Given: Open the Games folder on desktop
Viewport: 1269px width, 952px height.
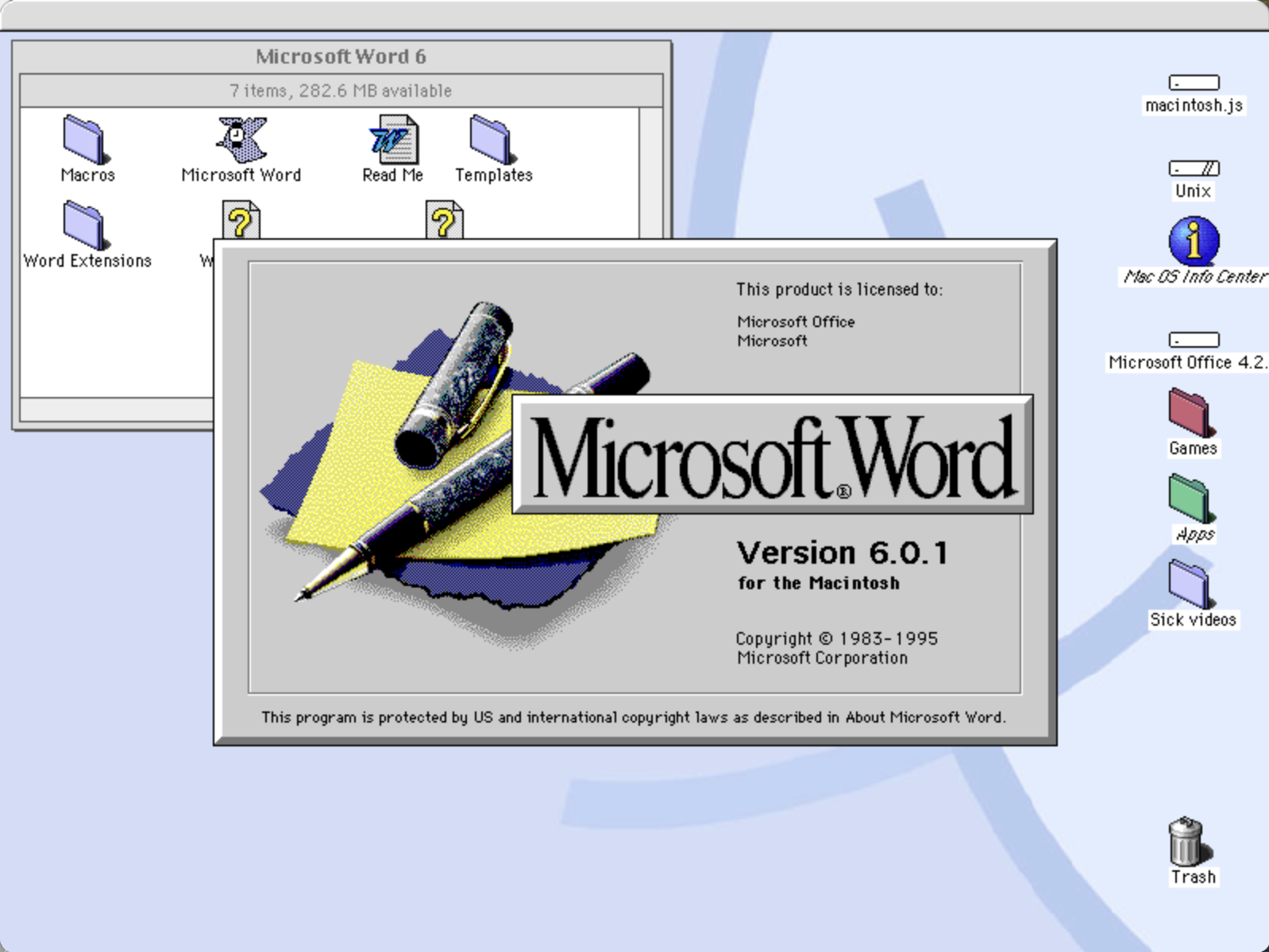Looking at the screenshot, I should pyautogui.click(x=1190, y=413).
